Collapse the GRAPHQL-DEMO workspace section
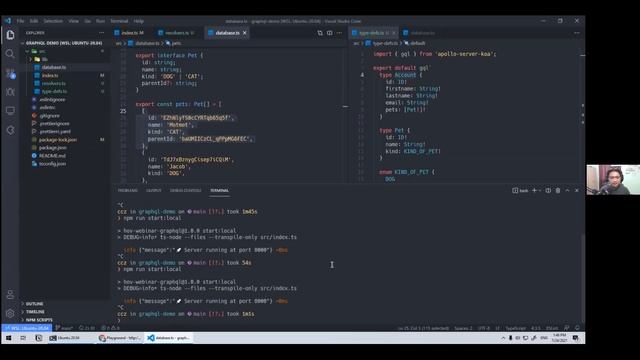Screen dimensions: 640x360 64,43
